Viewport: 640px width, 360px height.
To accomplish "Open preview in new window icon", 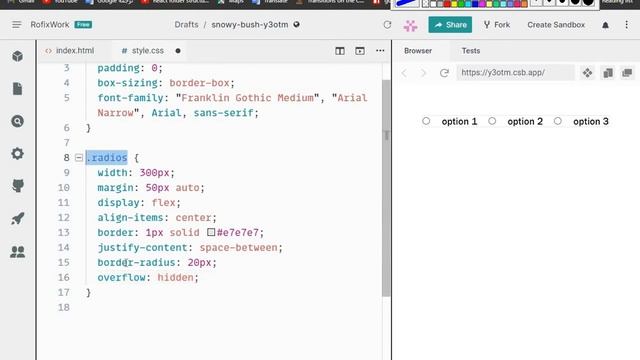I will [627, 73].
